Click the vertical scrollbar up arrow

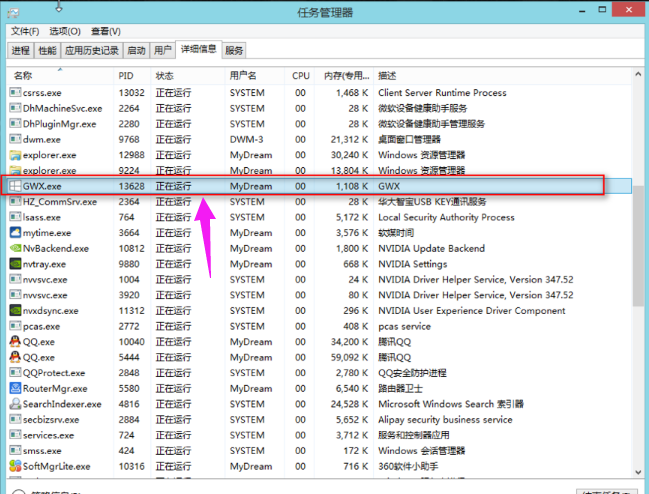click(x=640, y=74)
